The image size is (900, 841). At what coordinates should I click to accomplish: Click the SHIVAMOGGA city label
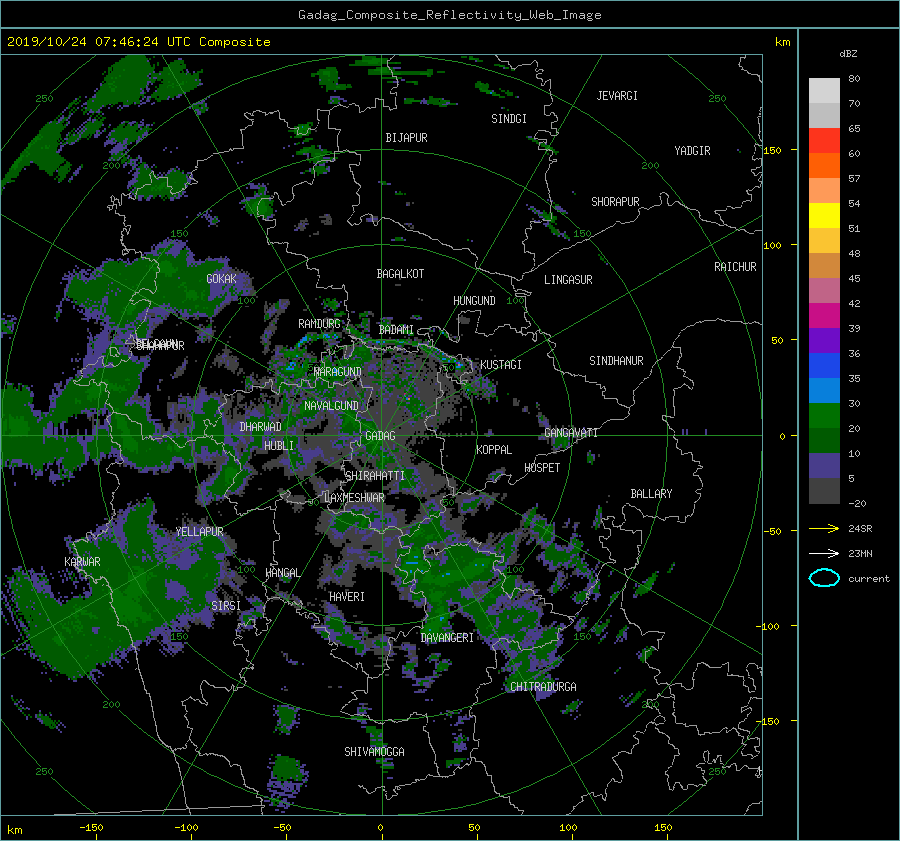(x=374, y=752)
